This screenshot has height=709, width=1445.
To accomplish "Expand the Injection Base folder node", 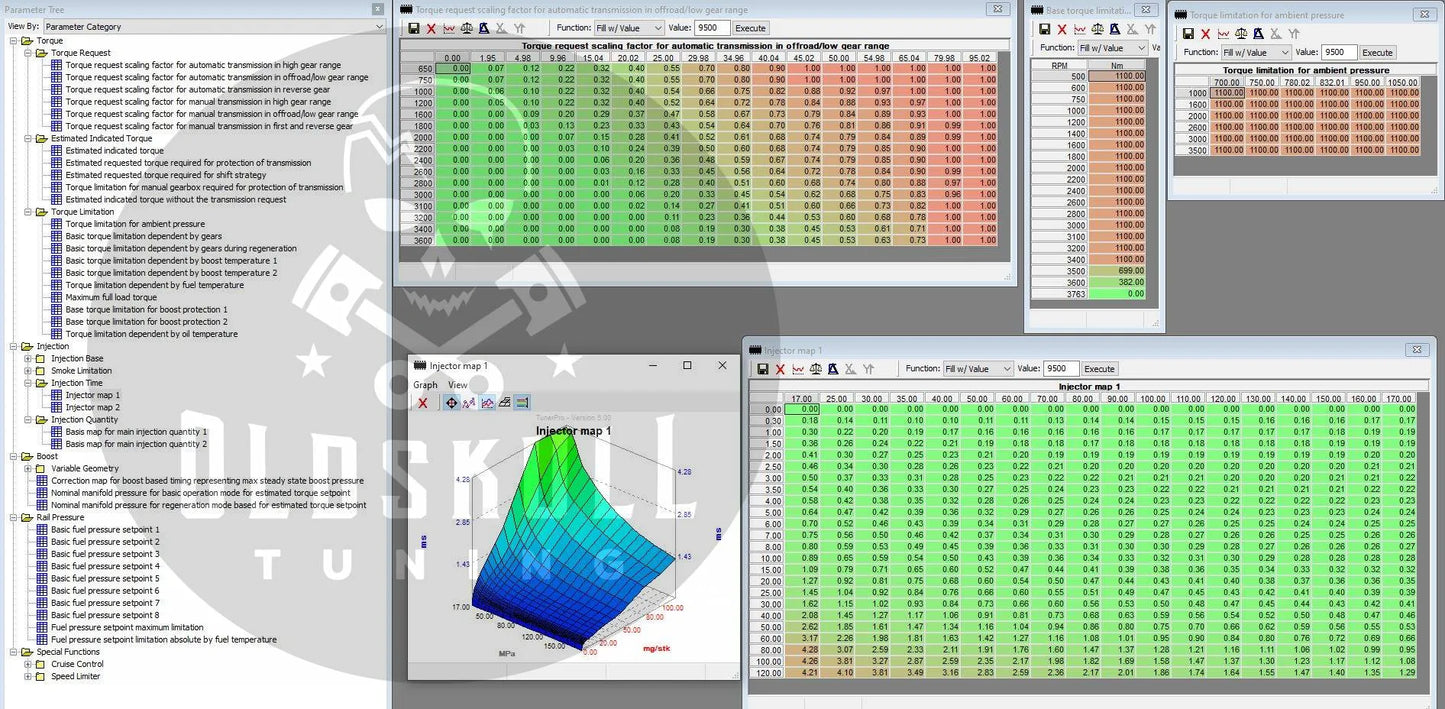I will [x=28, y=359].
